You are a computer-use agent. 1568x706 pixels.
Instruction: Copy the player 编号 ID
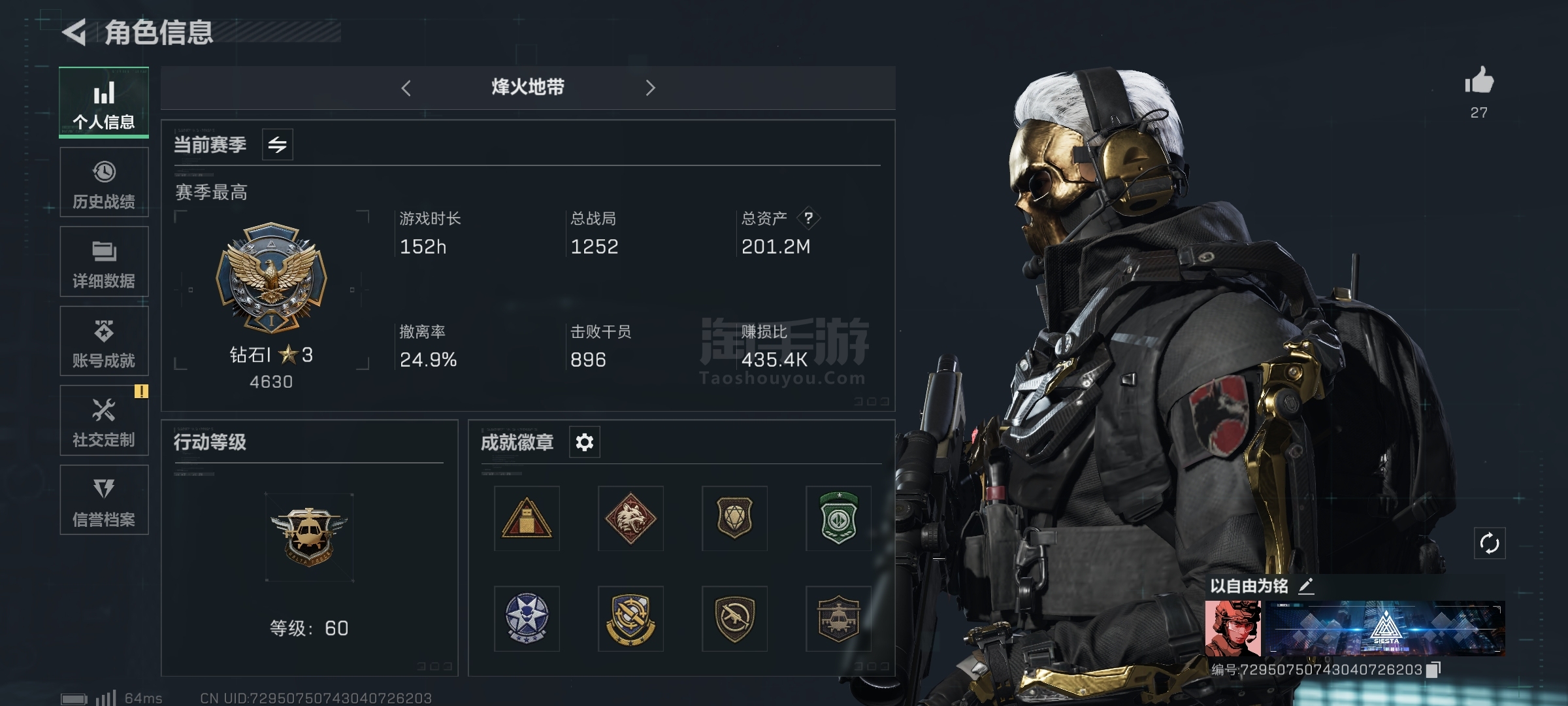coord(1433,669)
